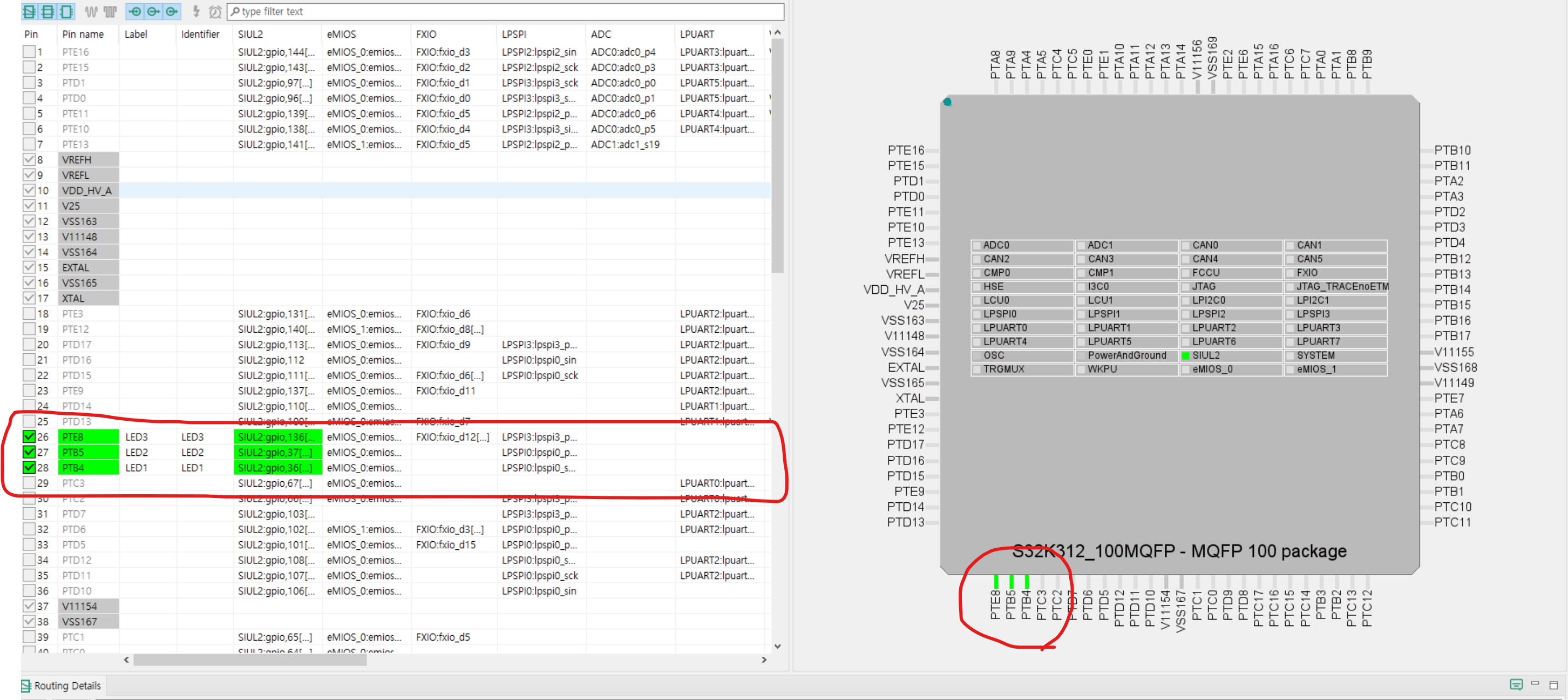Click the vertical scrollbar down arrow
The height and width of the screenshot is (700, 1568).
[x=777, y=646]
